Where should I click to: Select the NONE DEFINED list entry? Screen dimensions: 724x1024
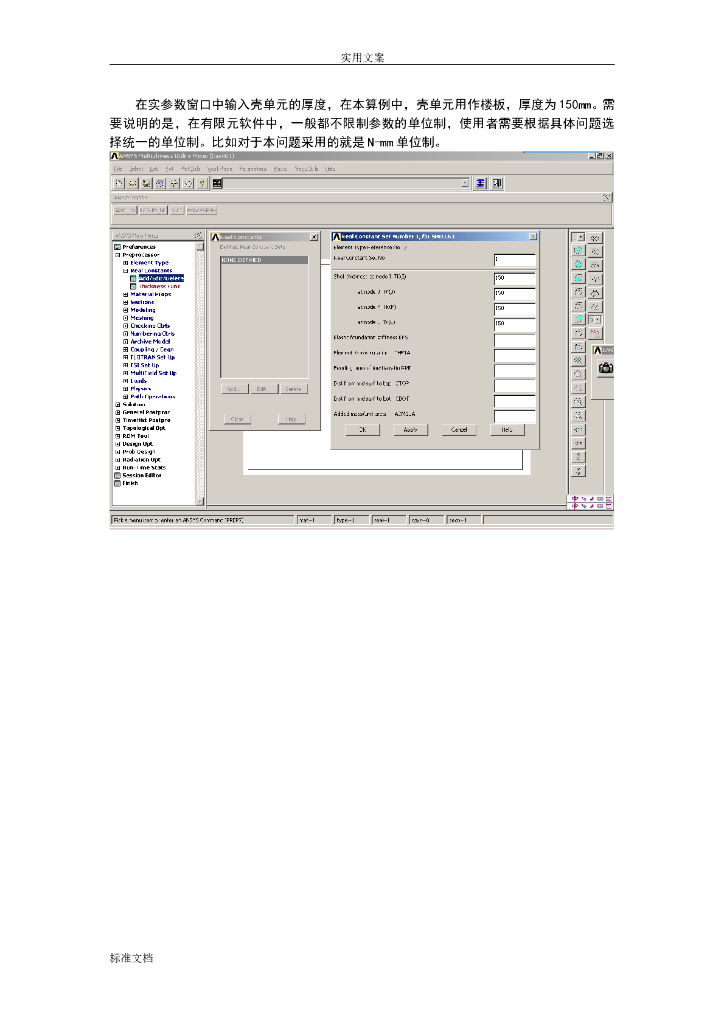[x=264, y=260]
